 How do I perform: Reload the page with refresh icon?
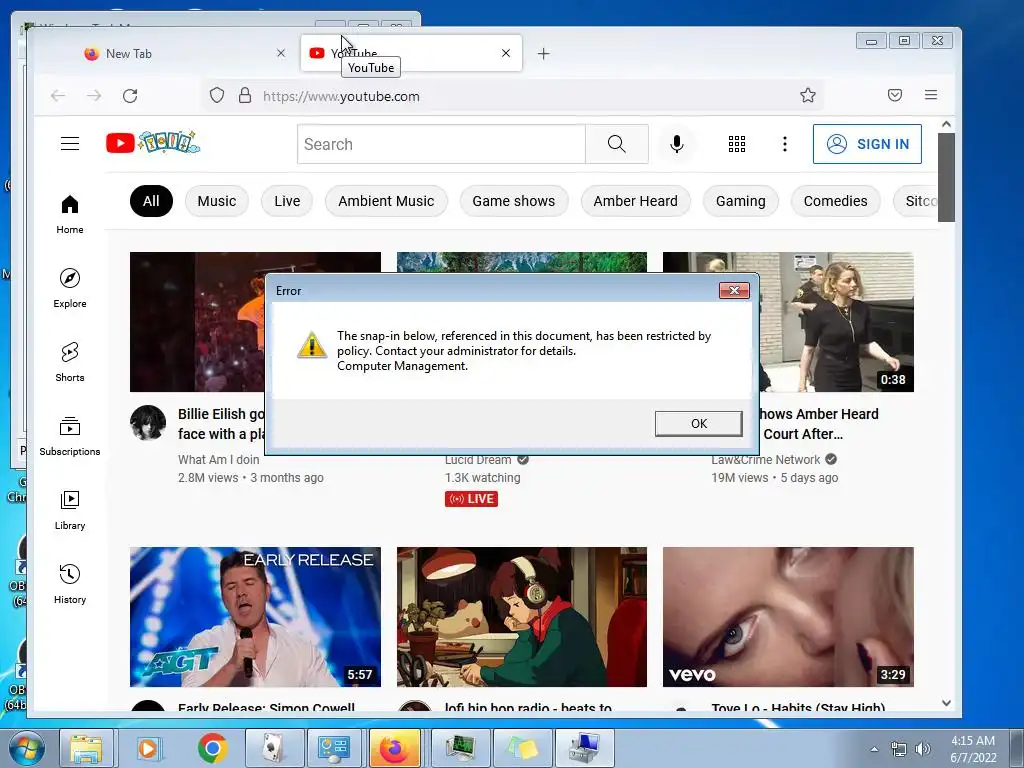tap(130, 96)
